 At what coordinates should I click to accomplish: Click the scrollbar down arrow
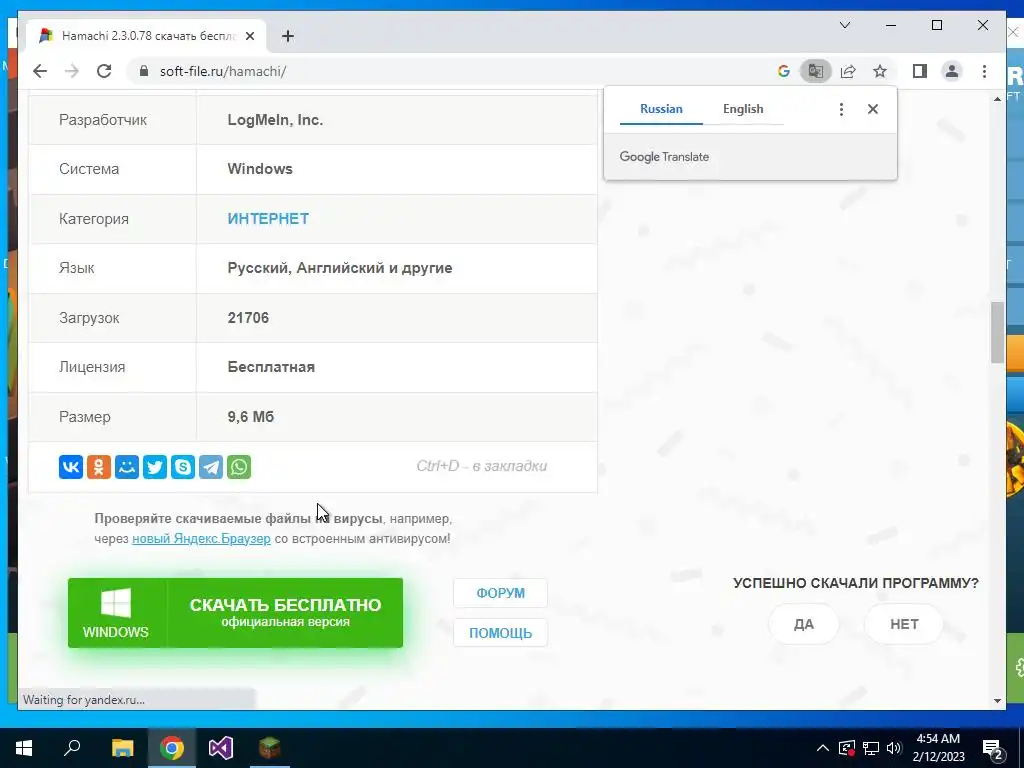click(997, 701)
